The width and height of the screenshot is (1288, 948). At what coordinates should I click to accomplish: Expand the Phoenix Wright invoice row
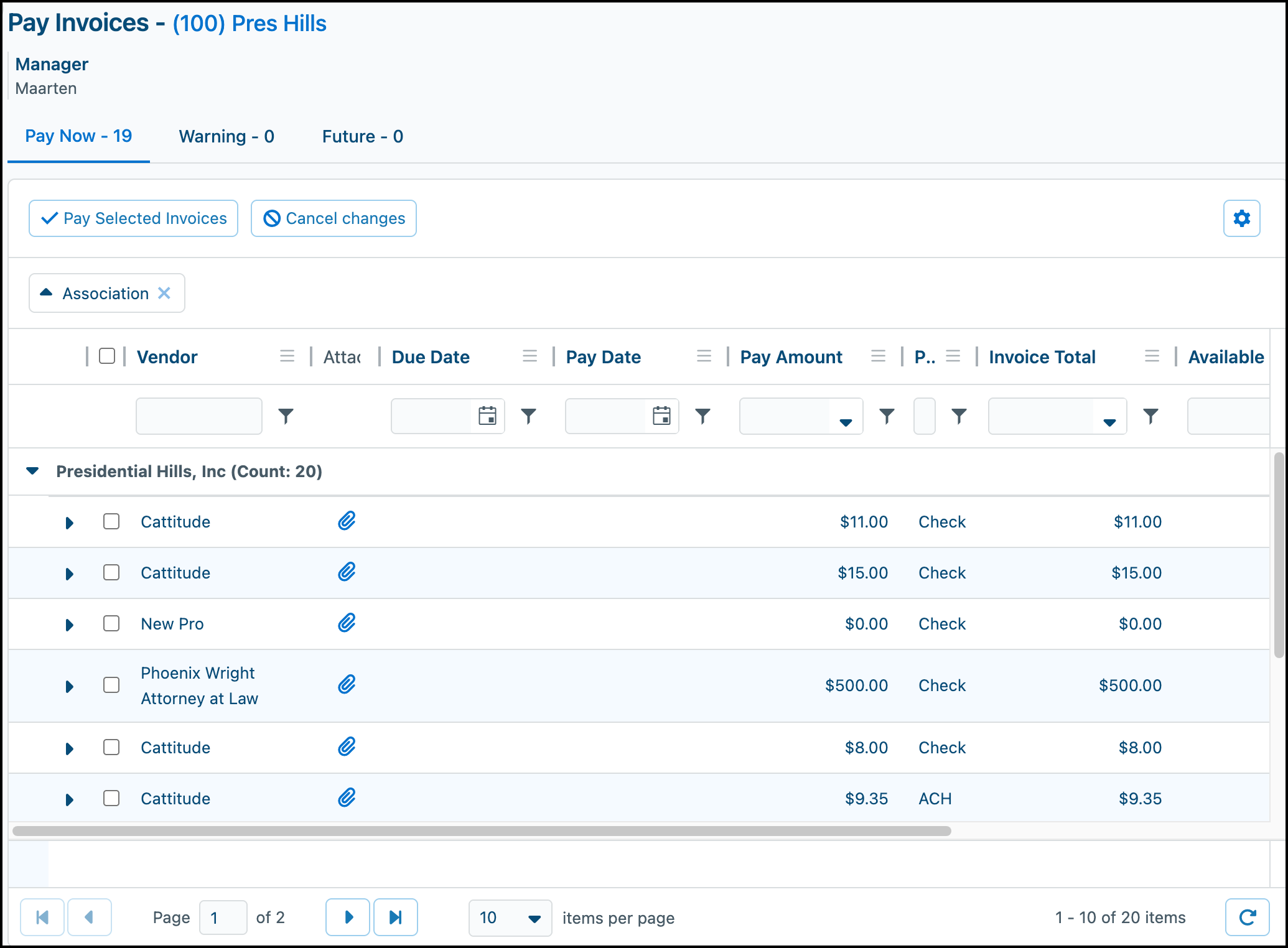pyautogui.click(x=69, y=686)
